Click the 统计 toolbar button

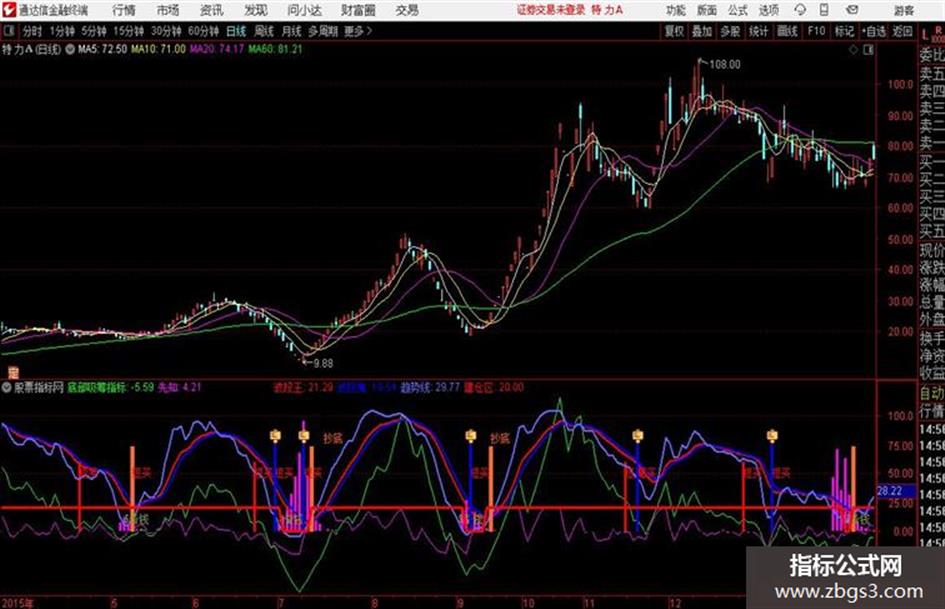pyautogui.click(x=758, y=31)
